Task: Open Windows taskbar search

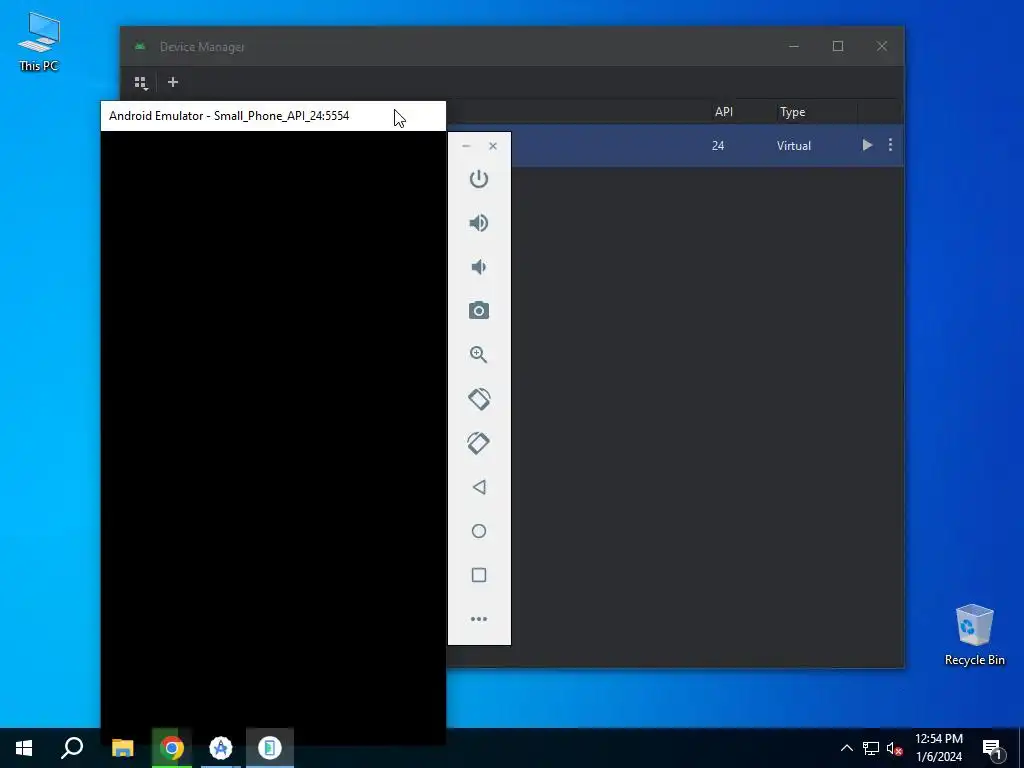Action: (72, 748)
